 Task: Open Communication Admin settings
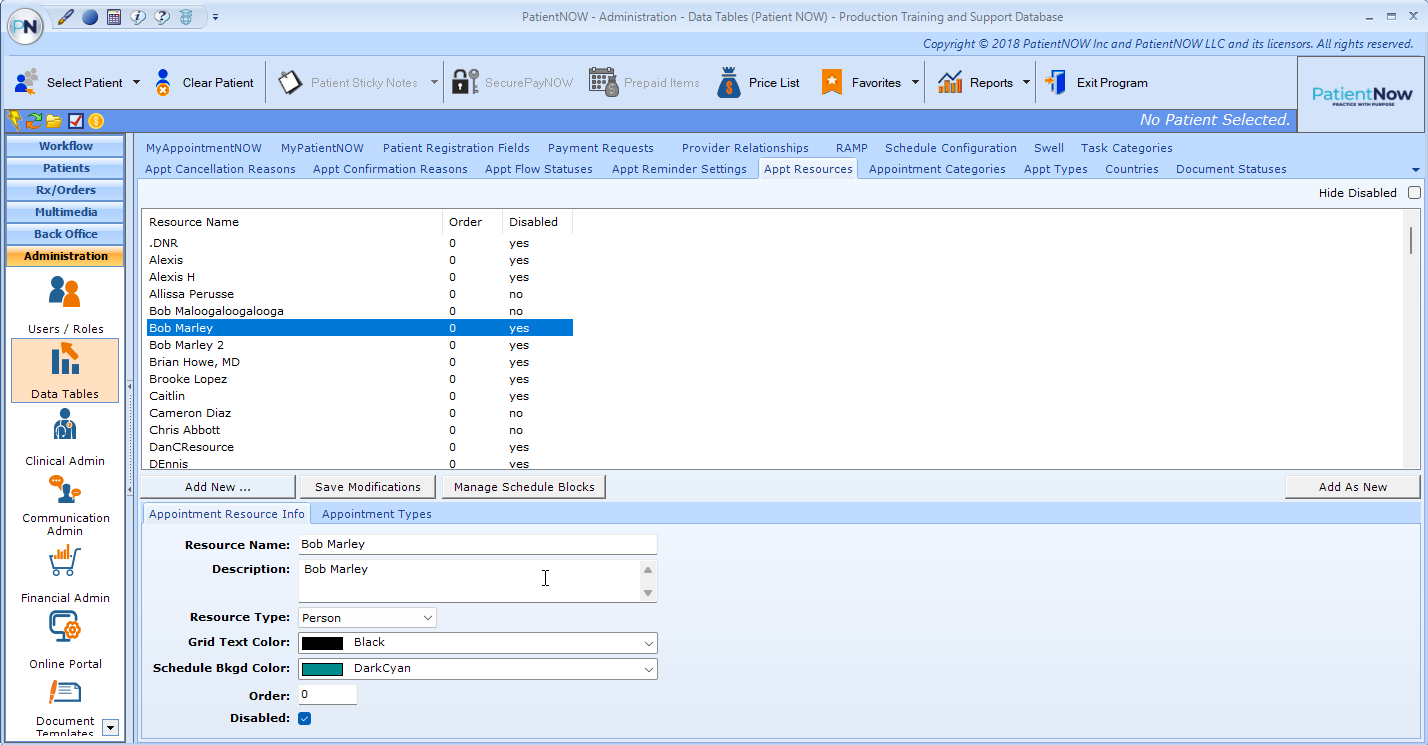pyautogui.click(x=65, y=493)
